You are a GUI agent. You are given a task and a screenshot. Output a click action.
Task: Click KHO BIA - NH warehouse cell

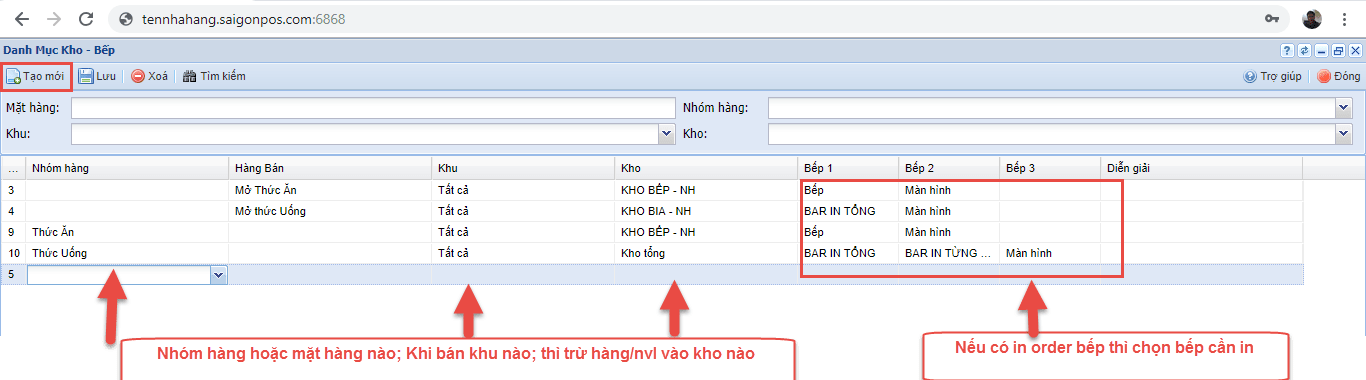point(706,211)
